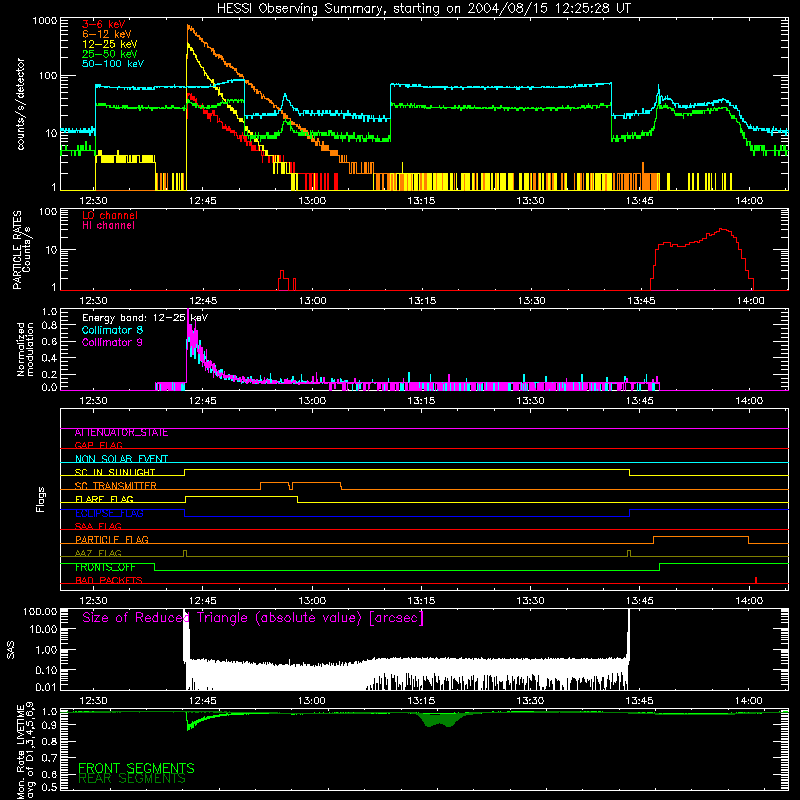Click the GAP_FLAG label

tap(98, 445)
